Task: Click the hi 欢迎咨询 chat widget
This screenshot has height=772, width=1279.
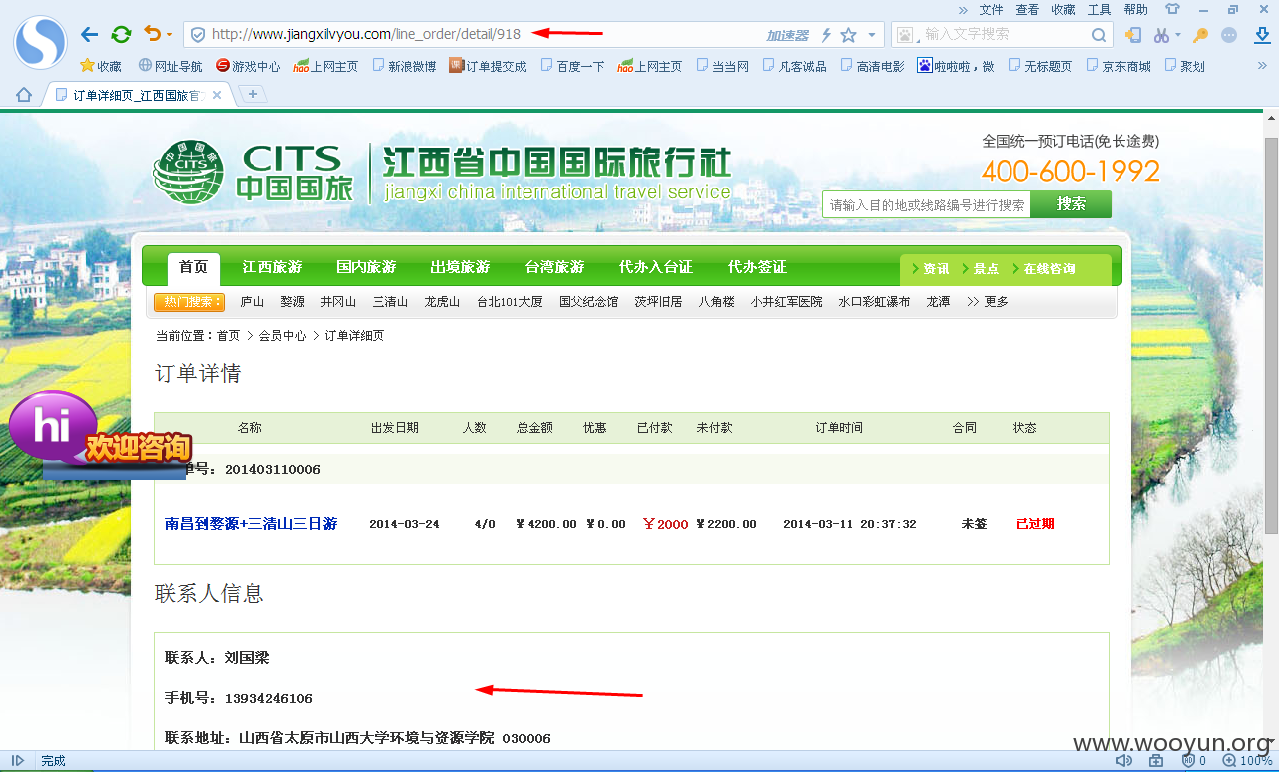Action: [100, 434]
